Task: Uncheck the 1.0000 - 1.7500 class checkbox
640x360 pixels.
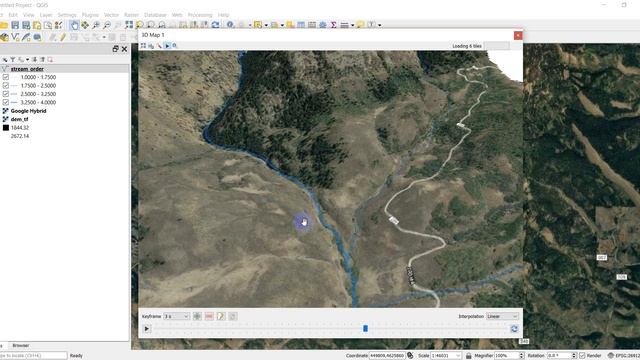Action: pyautogui.click(x=6, y=77)
